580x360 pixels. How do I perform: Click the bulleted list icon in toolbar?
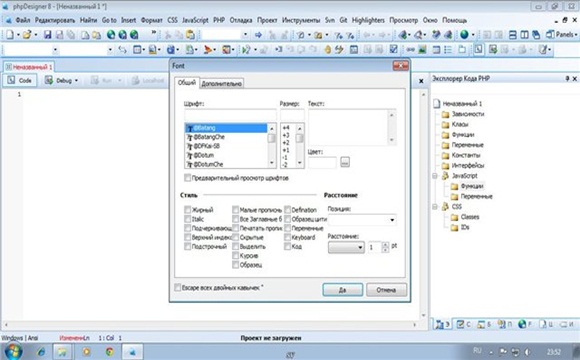[x=448, y=49]
